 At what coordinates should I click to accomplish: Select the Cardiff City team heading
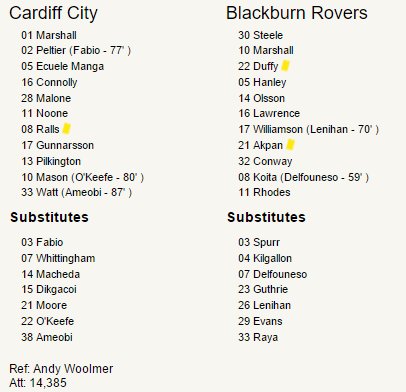tap(53, 13)
